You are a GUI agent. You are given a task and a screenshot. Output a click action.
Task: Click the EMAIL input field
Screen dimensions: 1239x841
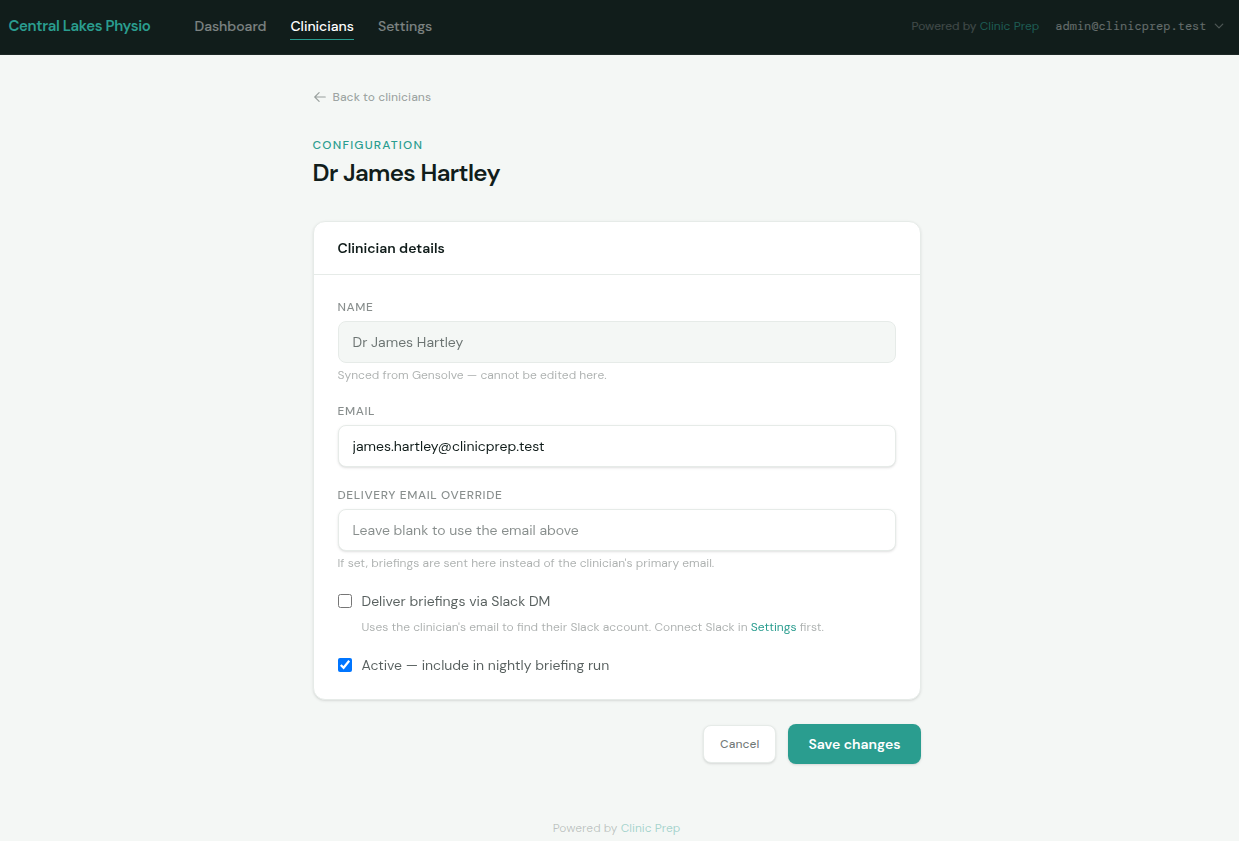pyautogui.click(x=616, y=446)
